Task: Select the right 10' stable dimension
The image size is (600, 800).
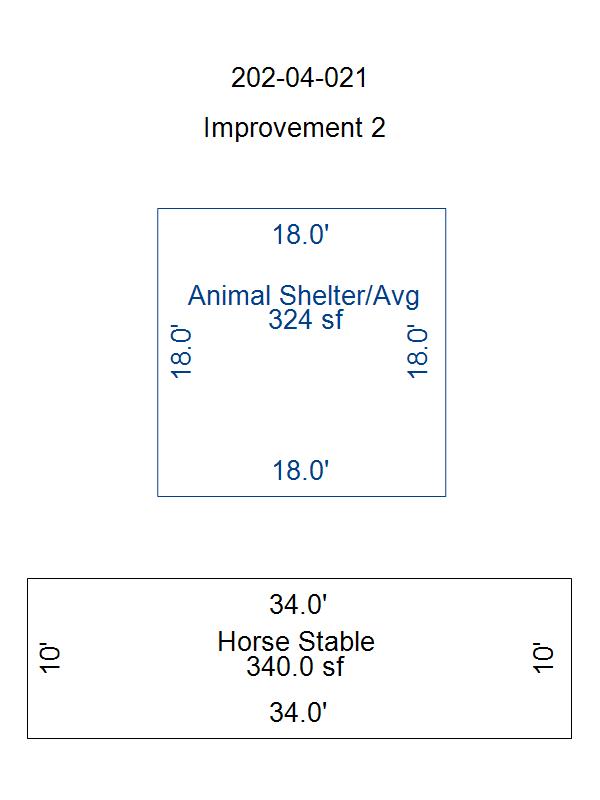Action: [x=543, y=658]
